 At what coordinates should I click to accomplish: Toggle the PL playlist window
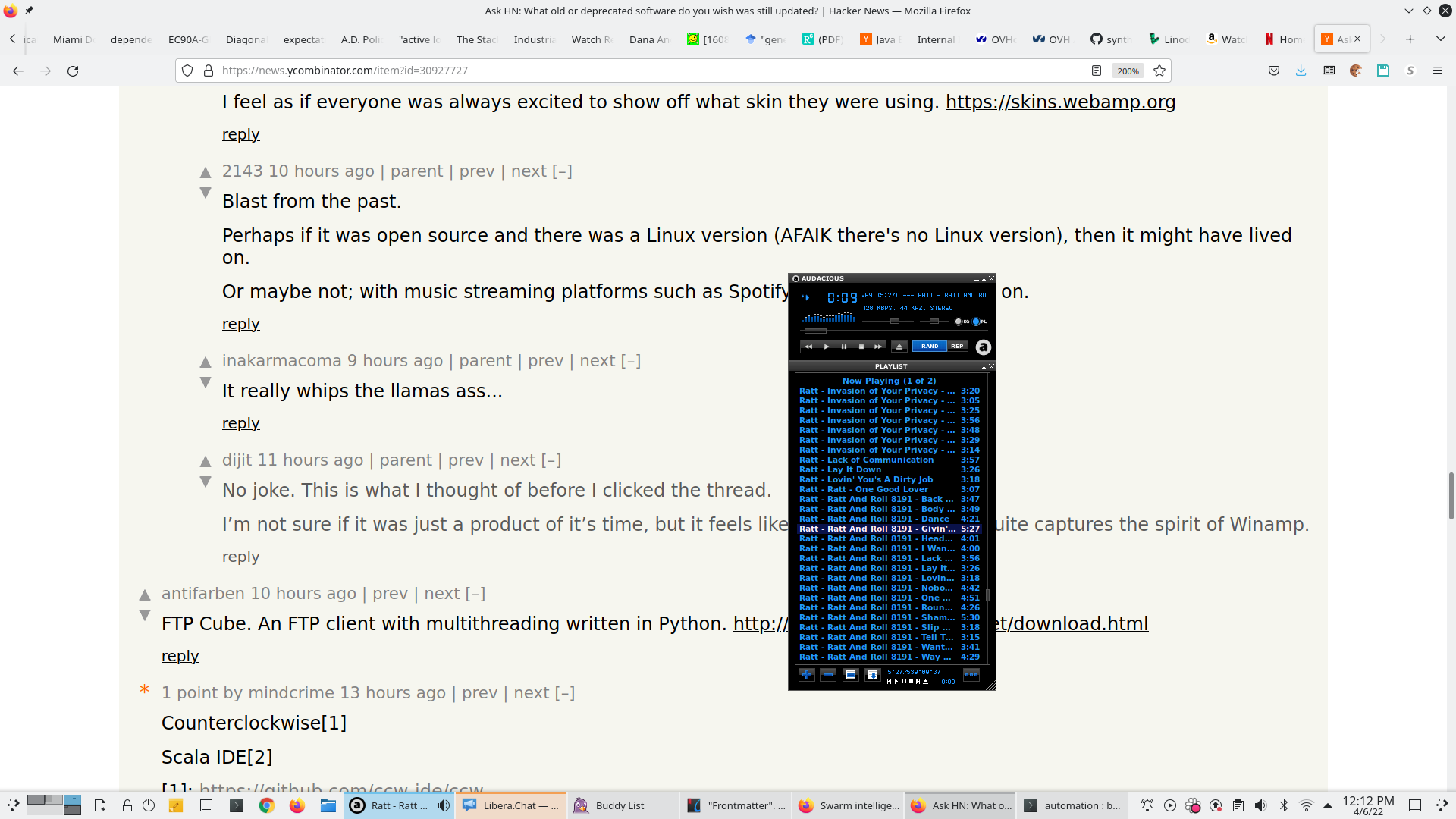tap(977, 322)
